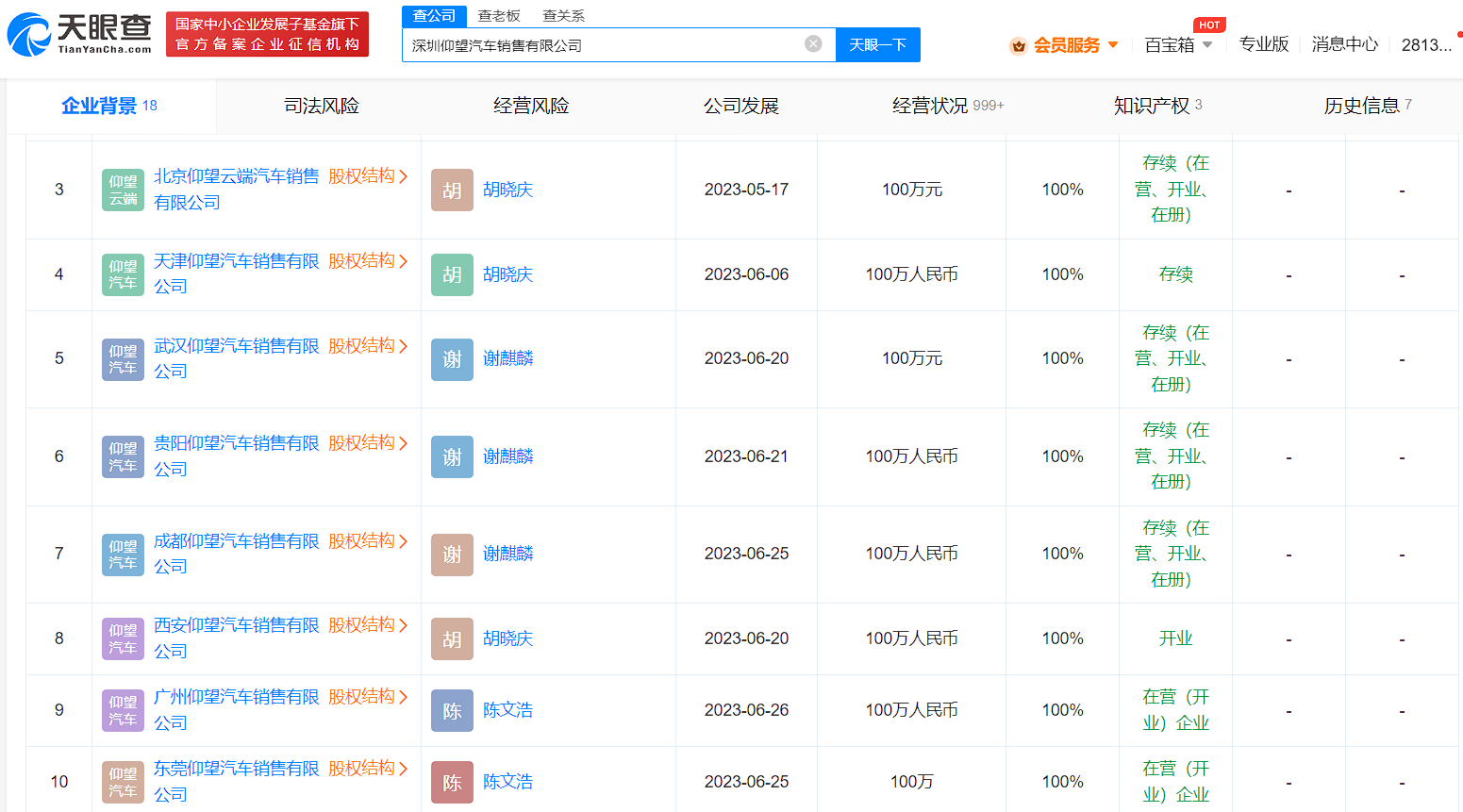Open the 专业版 link
1463x812 pixels.
[1264, 44]
